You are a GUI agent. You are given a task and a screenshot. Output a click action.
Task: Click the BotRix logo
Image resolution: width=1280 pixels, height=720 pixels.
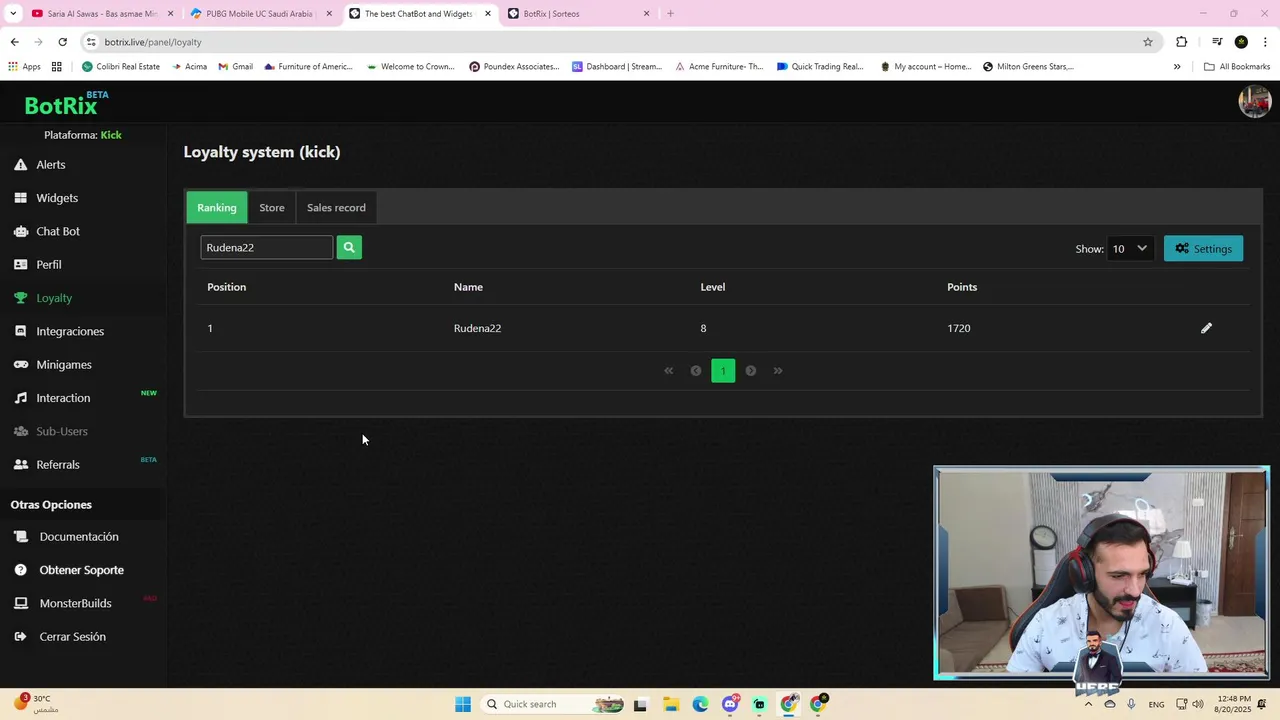click(65, 104)
